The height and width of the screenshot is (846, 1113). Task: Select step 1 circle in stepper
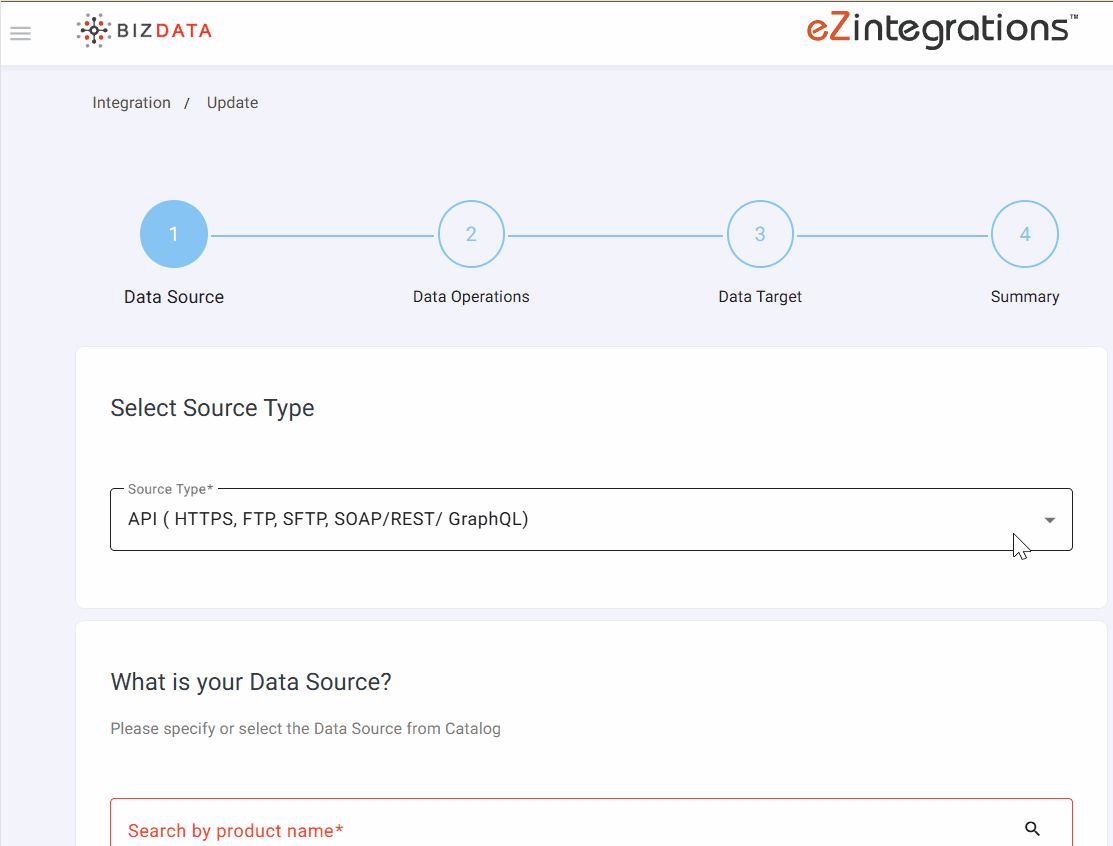[174, 235]
